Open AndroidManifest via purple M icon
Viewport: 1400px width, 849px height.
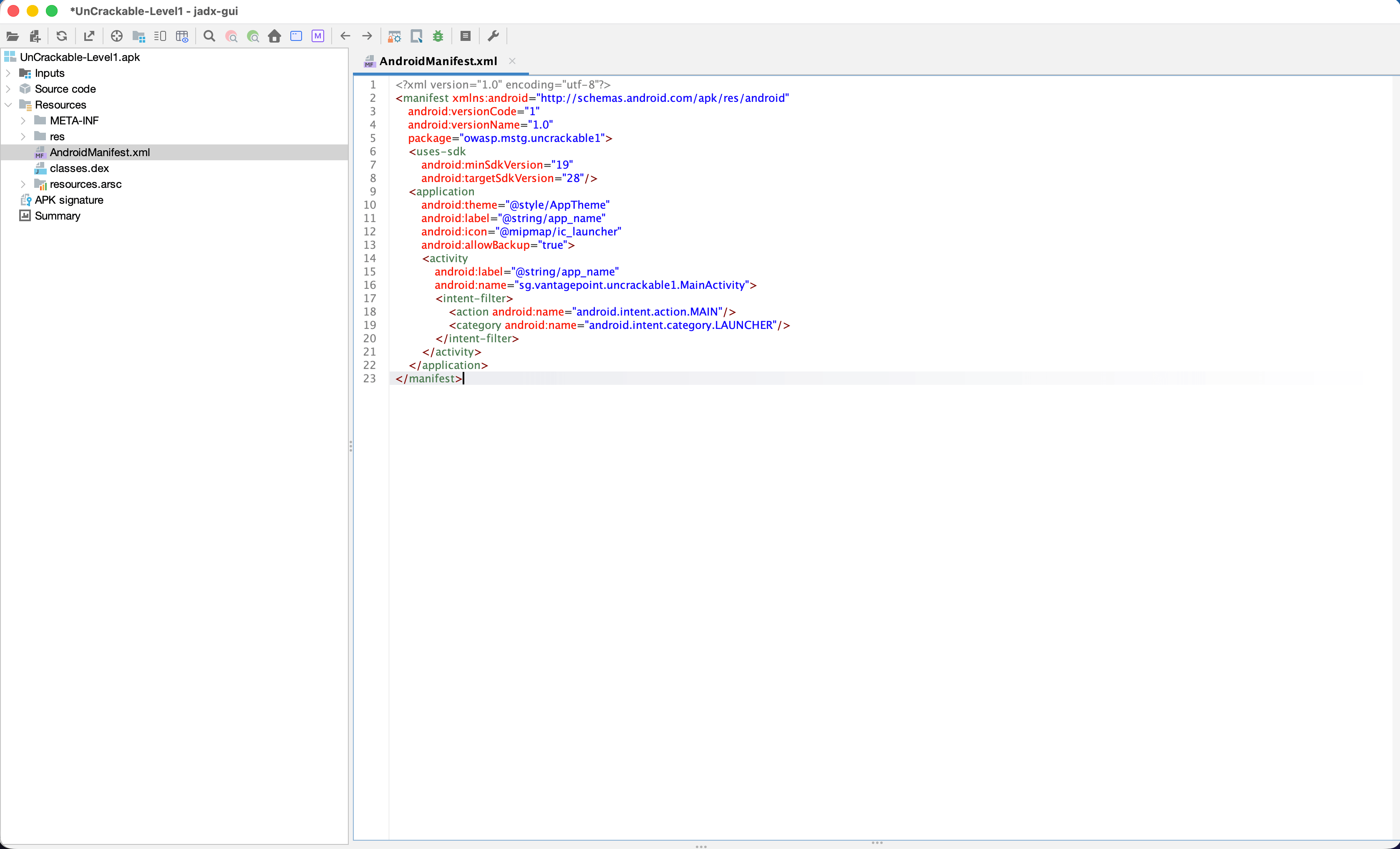click(x=317, y=36)
